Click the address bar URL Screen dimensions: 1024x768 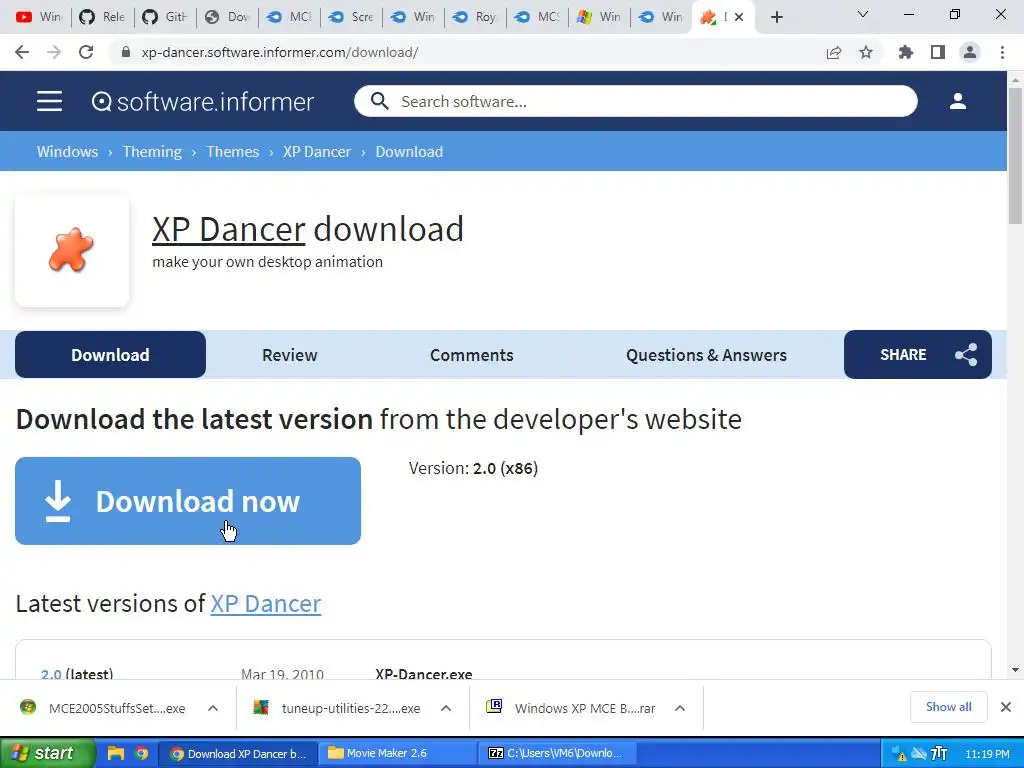[280, 52]
